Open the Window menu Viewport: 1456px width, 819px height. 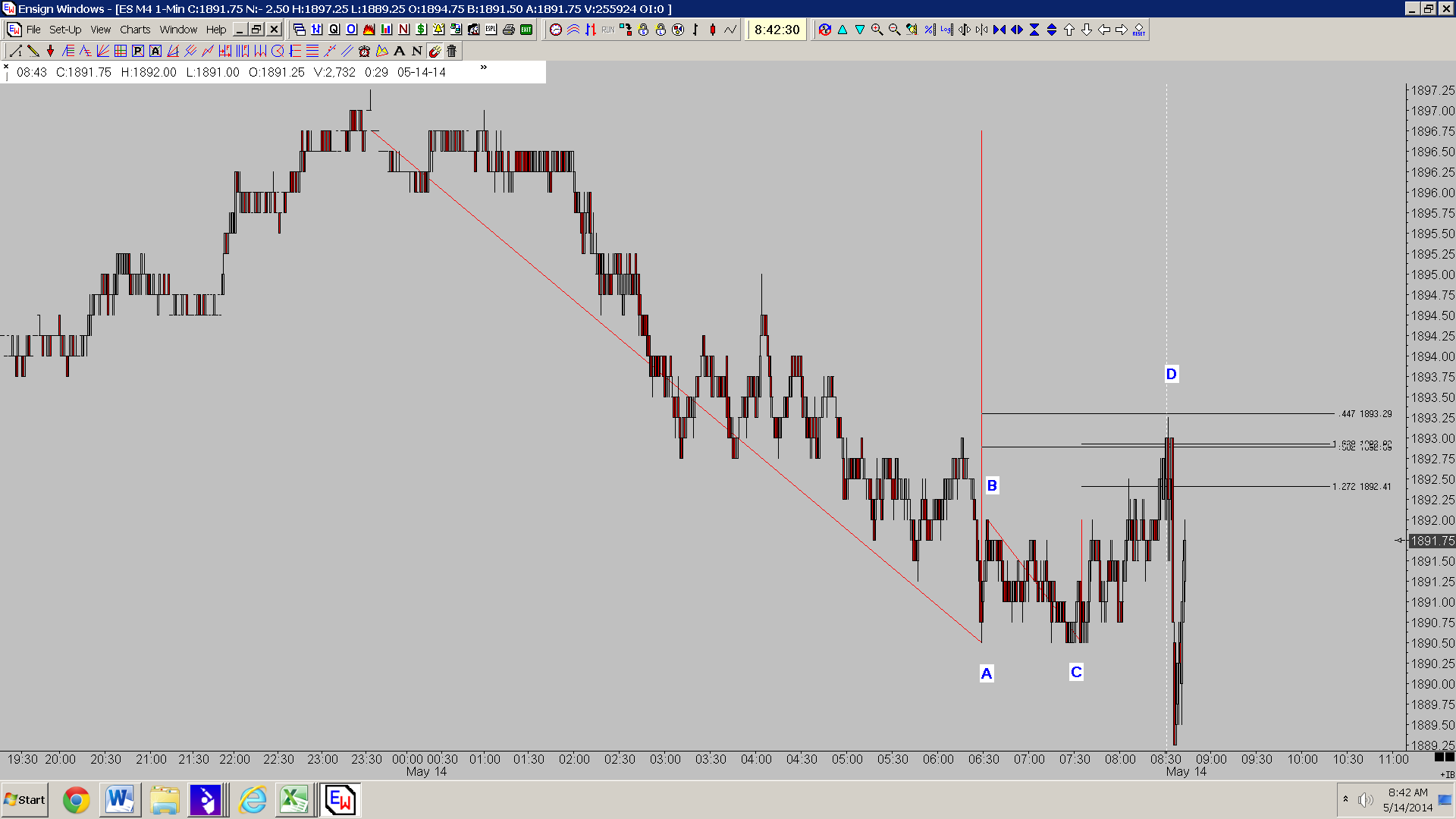tap(178, 30)
